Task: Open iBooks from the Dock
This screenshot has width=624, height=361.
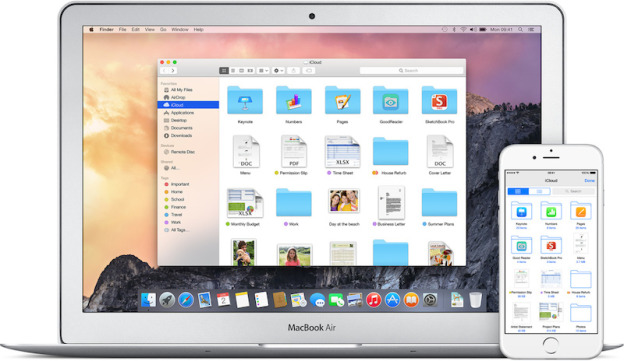Action: pyautogui.click(x=411, y=300)
